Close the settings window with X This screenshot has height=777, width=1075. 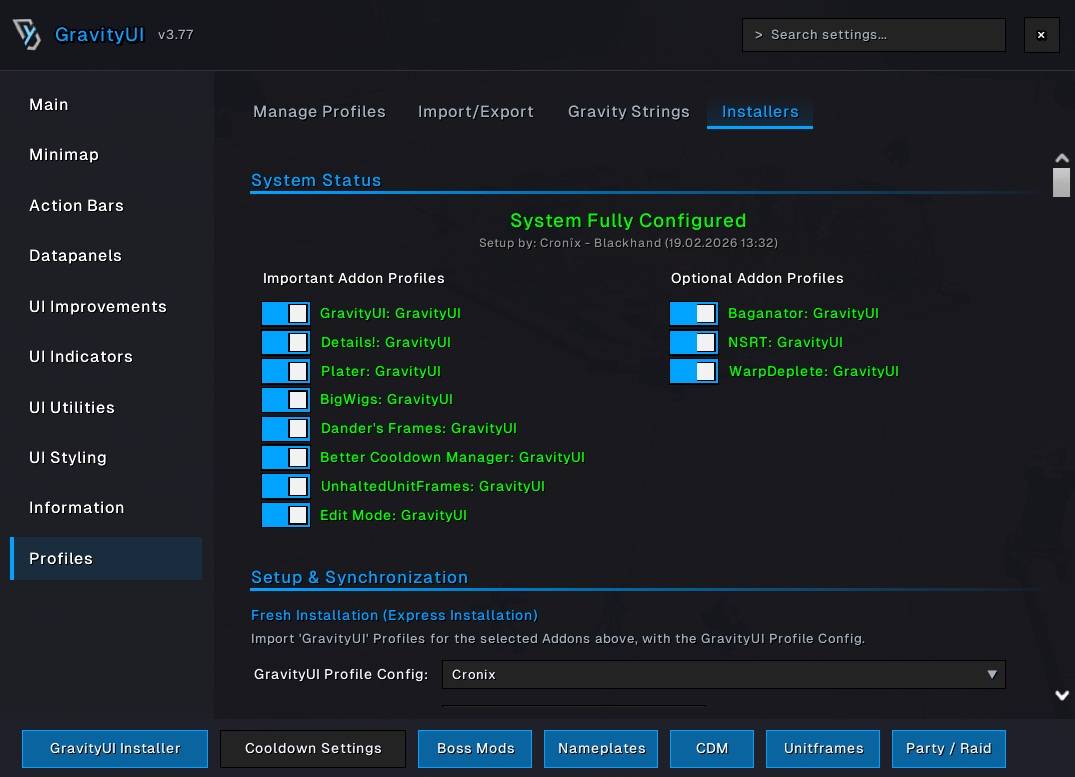coord(1041,35)
